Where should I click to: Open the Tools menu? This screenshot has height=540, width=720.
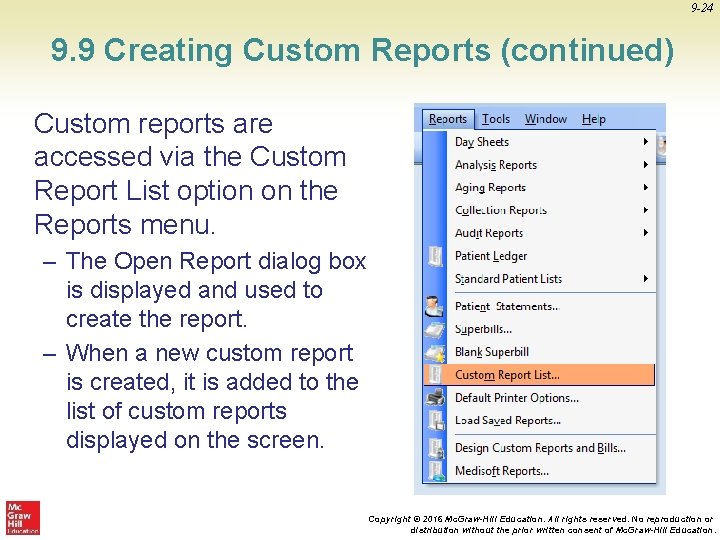[495, 119]
